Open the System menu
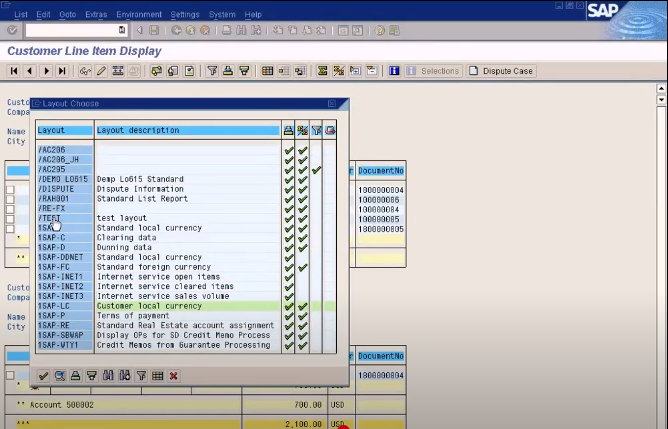 (x=222, y=14)
